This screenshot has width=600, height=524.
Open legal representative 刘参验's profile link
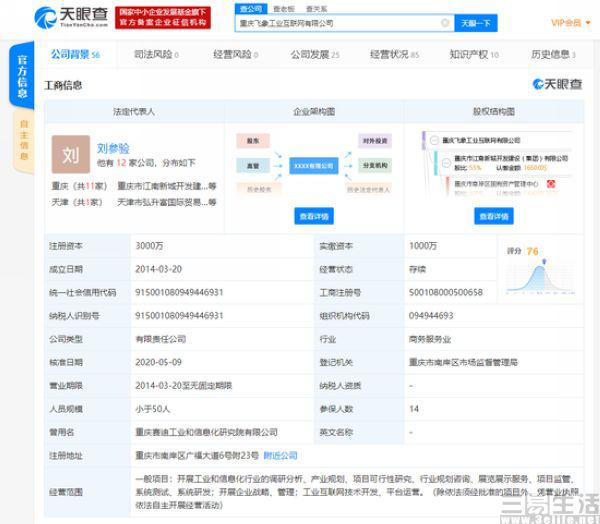[x=113, y=148]
